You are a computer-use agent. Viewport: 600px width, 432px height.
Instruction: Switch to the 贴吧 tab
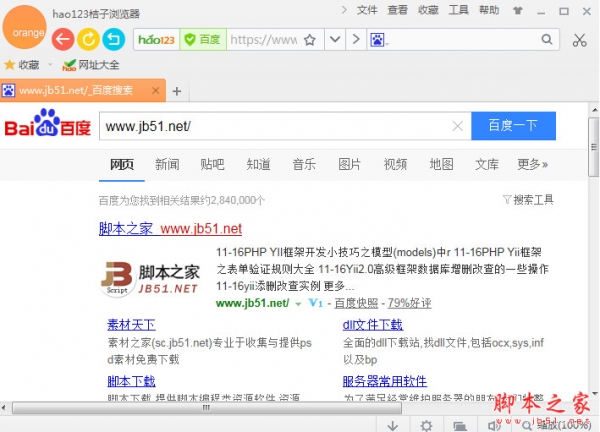212,165
